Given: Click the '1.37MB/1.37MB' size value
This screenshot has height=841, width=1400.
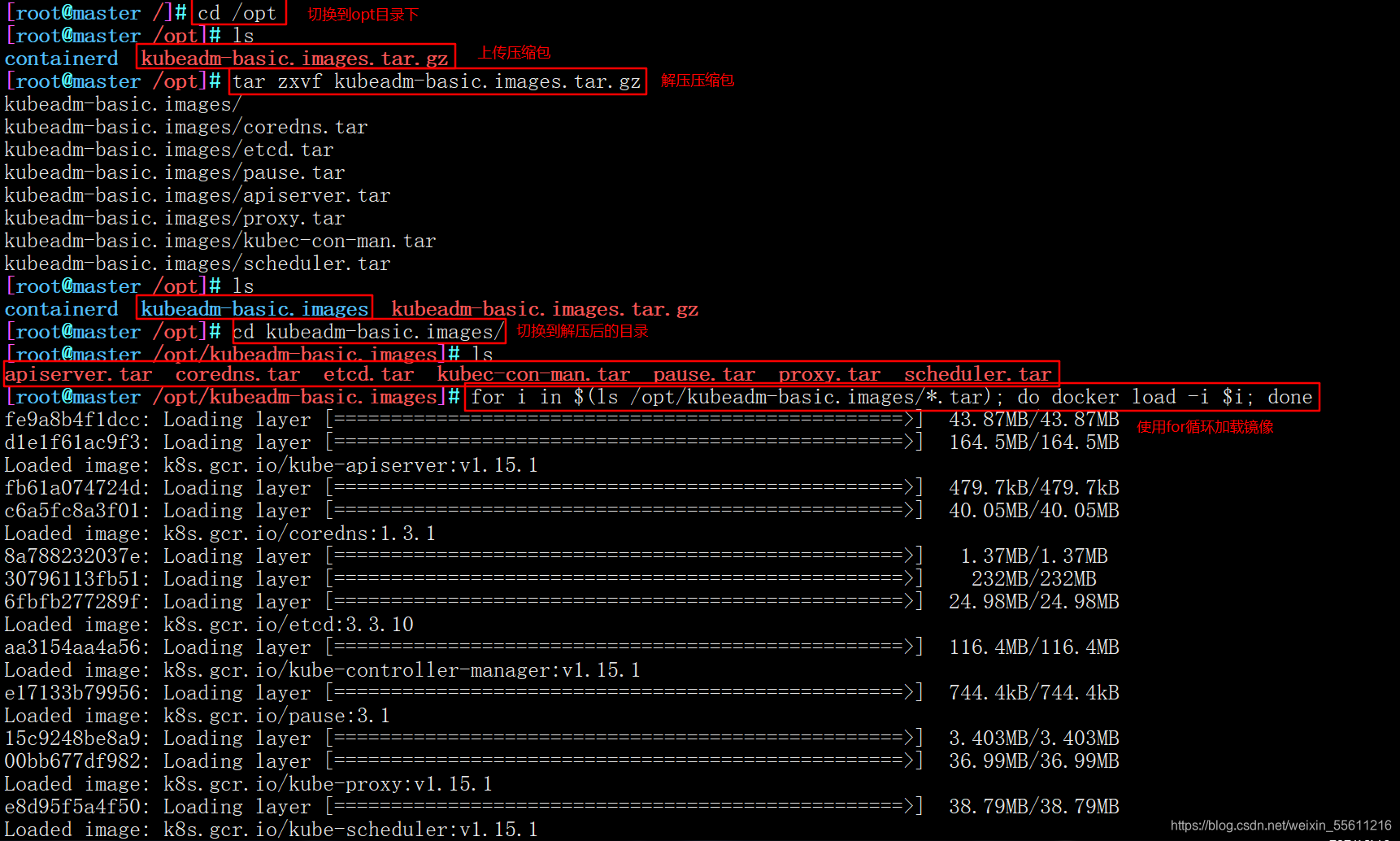Looking at the screenshot, I should 1034,556.
